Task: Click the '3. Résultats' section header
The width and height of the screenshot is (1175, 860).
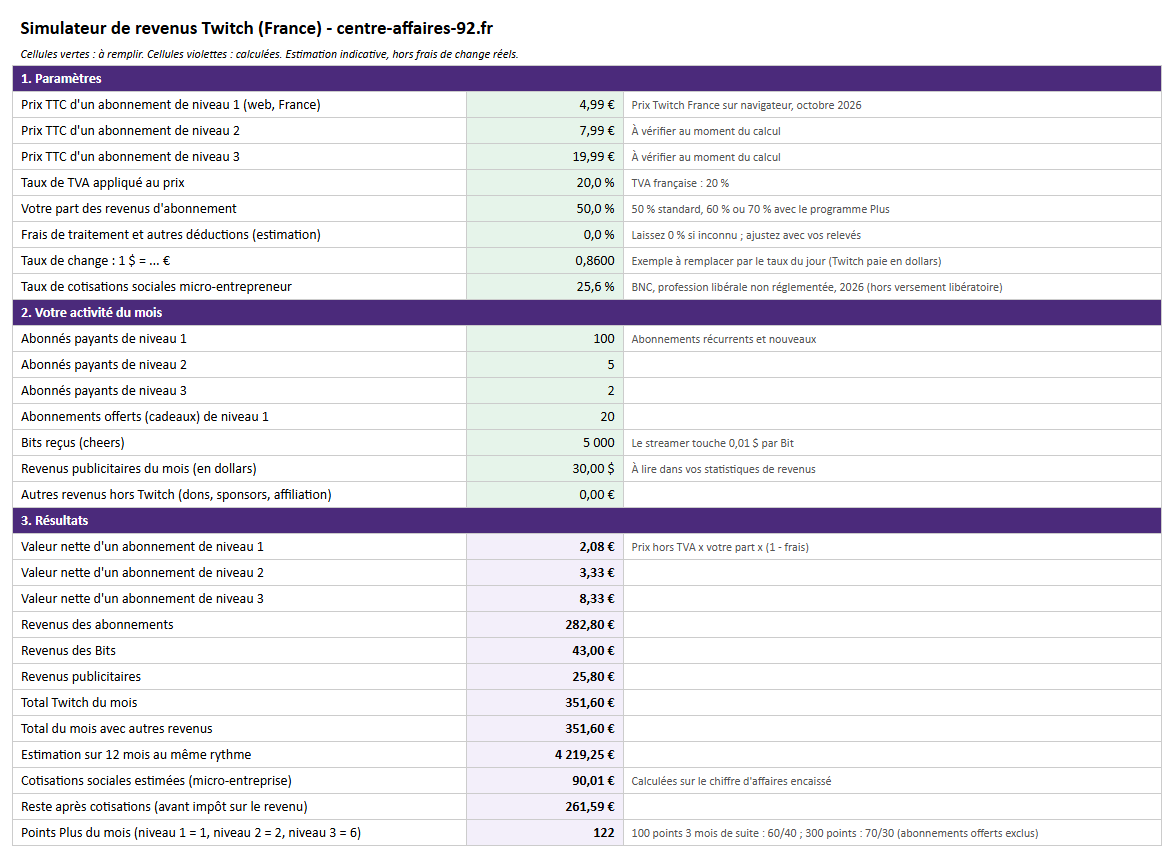Action: click(x=587, y=521)
